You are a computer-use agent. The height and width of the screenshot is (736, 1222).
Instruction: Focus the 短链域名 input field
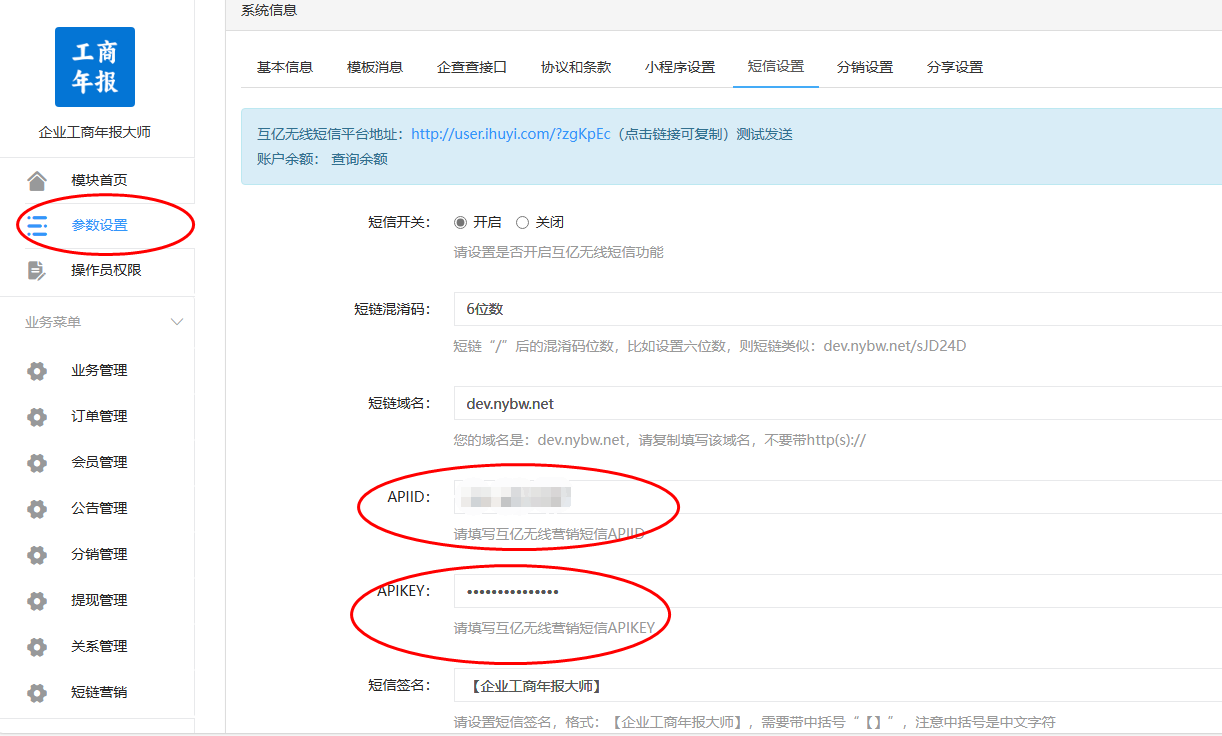click(x=838, y=404)
